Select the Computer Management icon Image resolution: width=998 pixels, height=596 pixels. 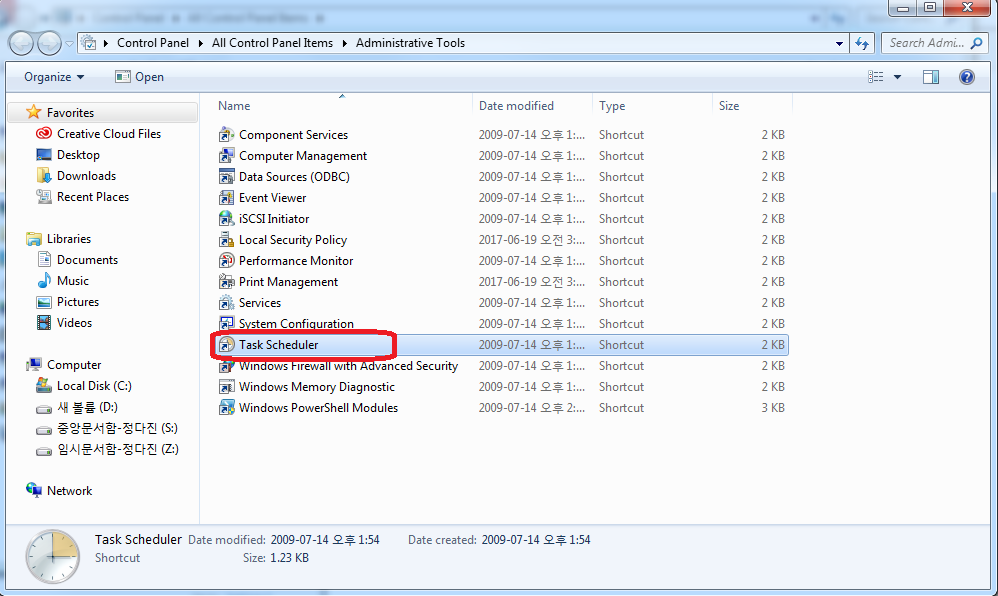(x=226, y=156)
